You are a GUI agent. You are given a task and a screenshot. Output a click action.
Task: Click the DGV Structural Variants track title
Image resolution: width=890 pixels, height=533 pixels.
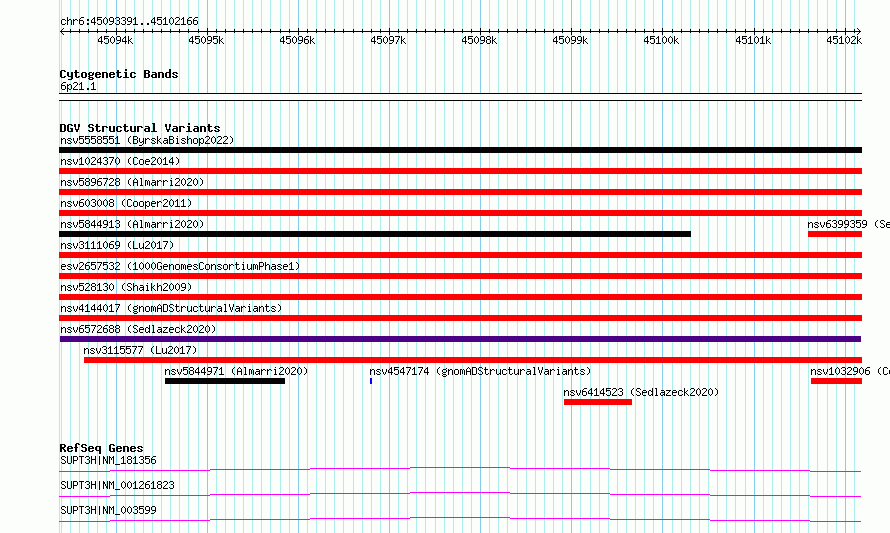[140, 128]
